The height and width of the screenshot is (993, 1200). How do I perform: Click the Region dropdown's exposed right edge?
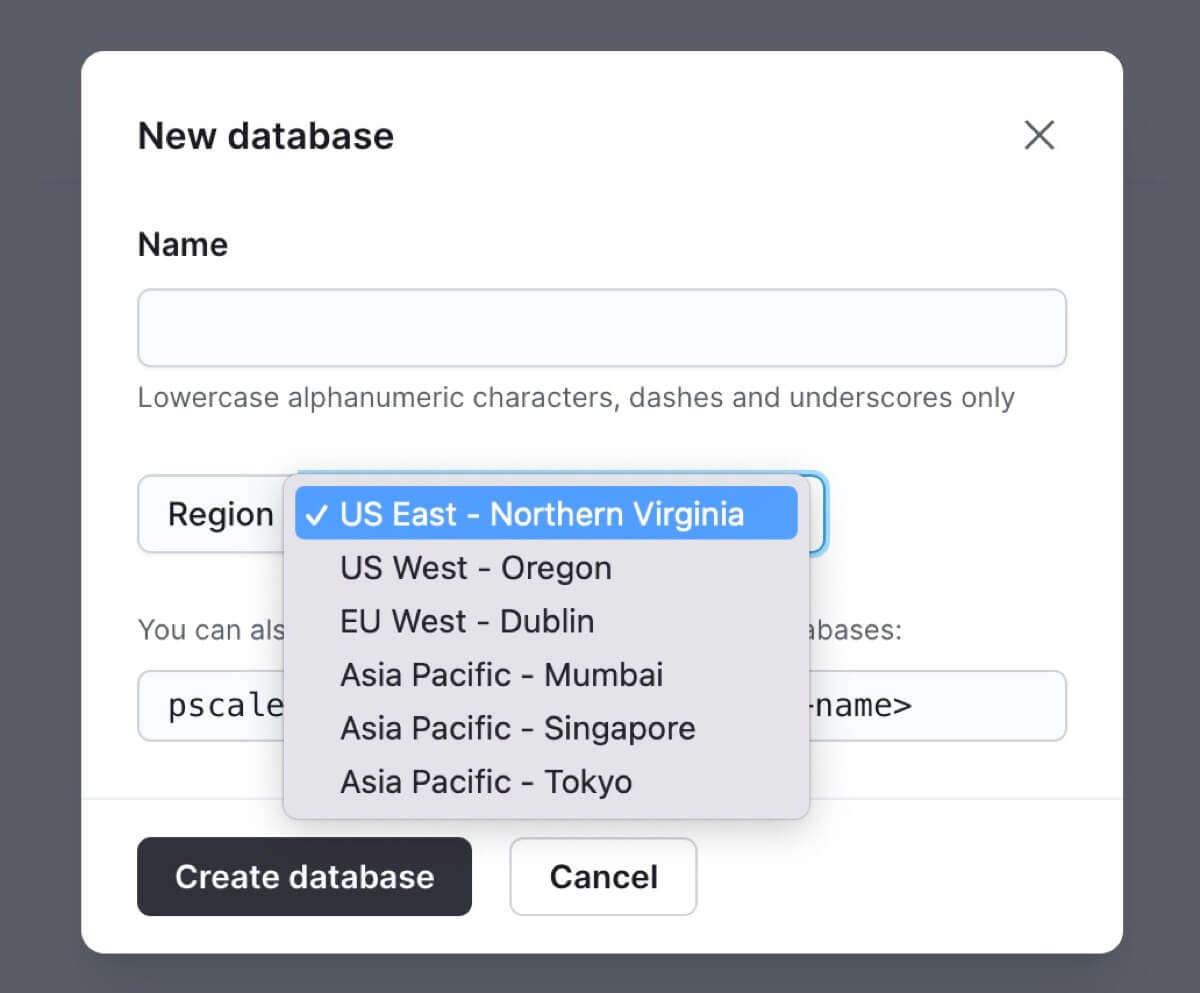pyautogui.click(x=817, y=514)
